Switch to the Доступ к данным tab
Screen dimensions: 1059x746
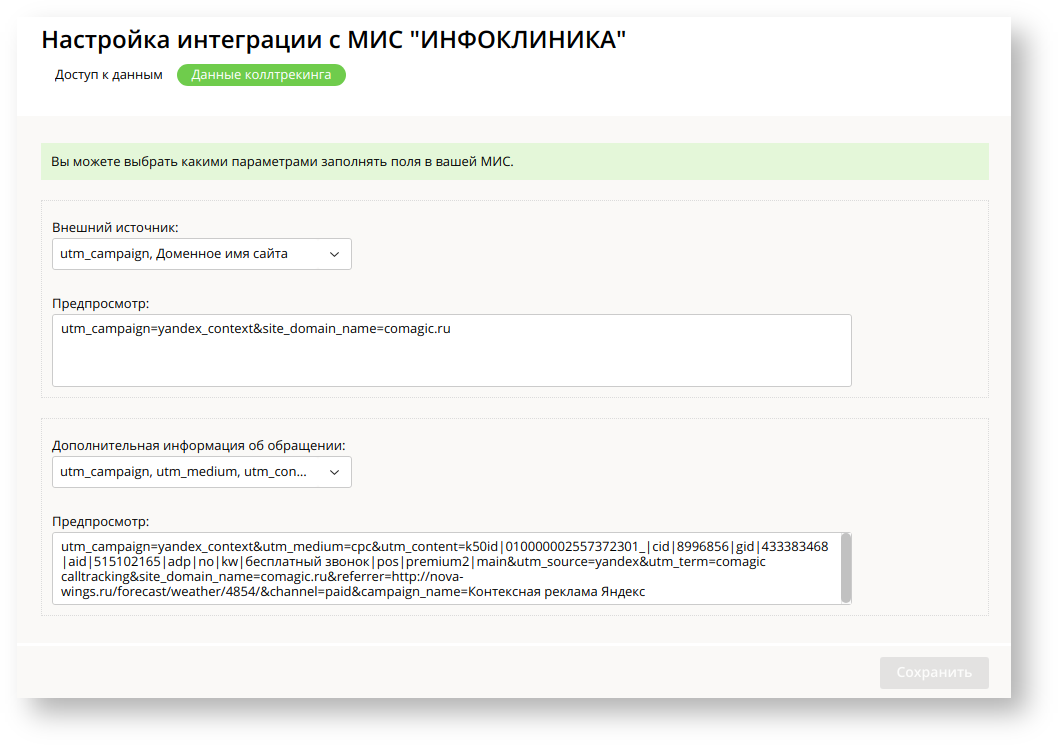[x=108, y=75]
